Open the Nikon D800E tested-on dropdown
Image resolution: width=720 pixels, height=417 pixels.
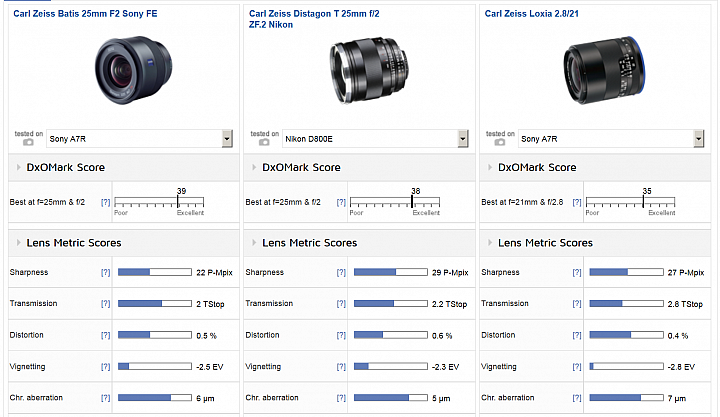coord(463,139)
